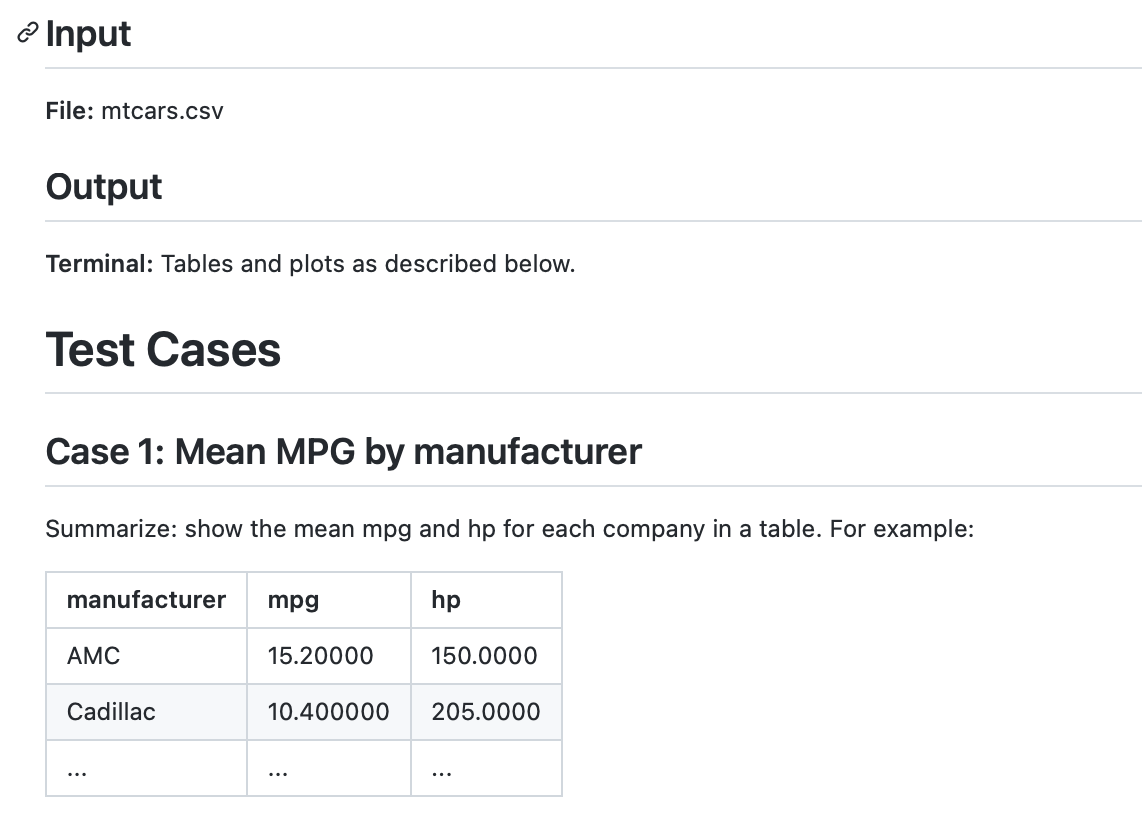Click the Input heading
The image size is (1142, 832).
tap(88, 34)
